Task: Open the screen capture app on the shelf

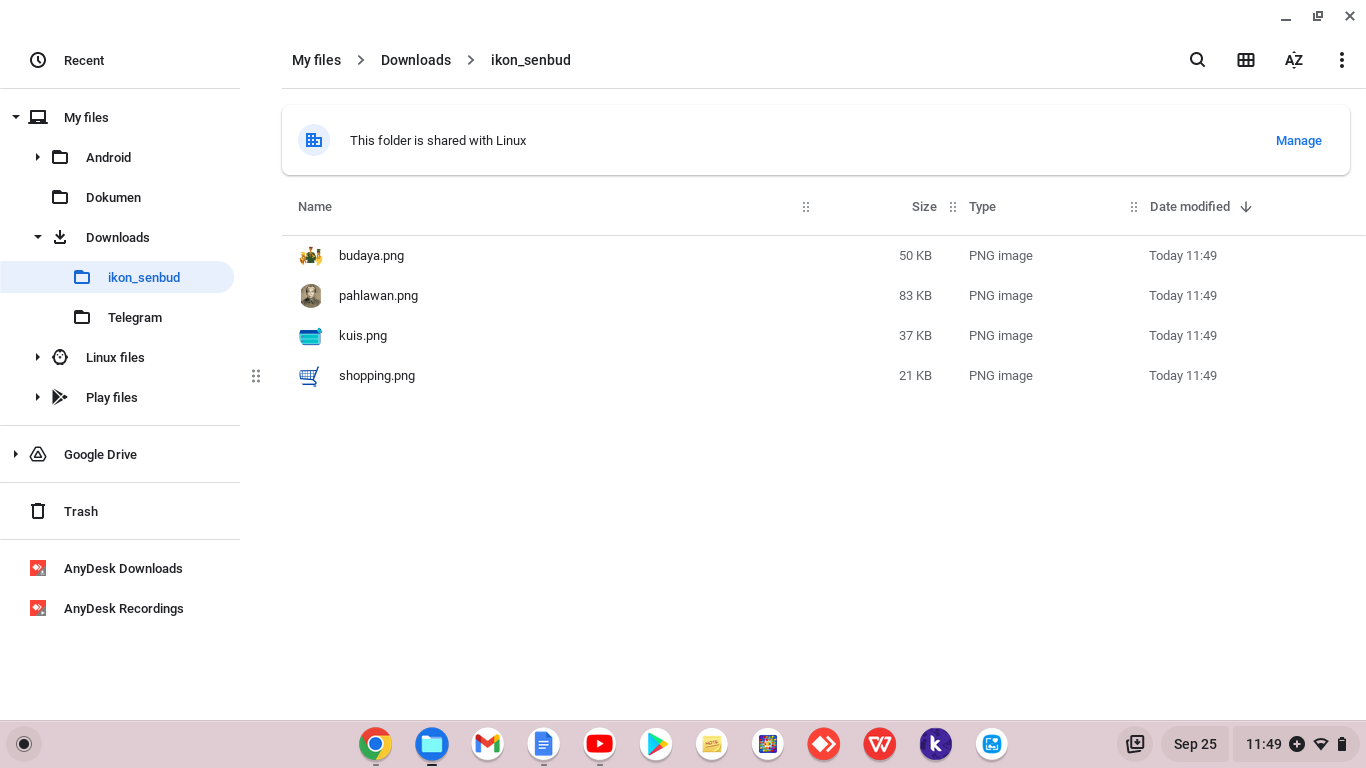Action: point(991,744)
